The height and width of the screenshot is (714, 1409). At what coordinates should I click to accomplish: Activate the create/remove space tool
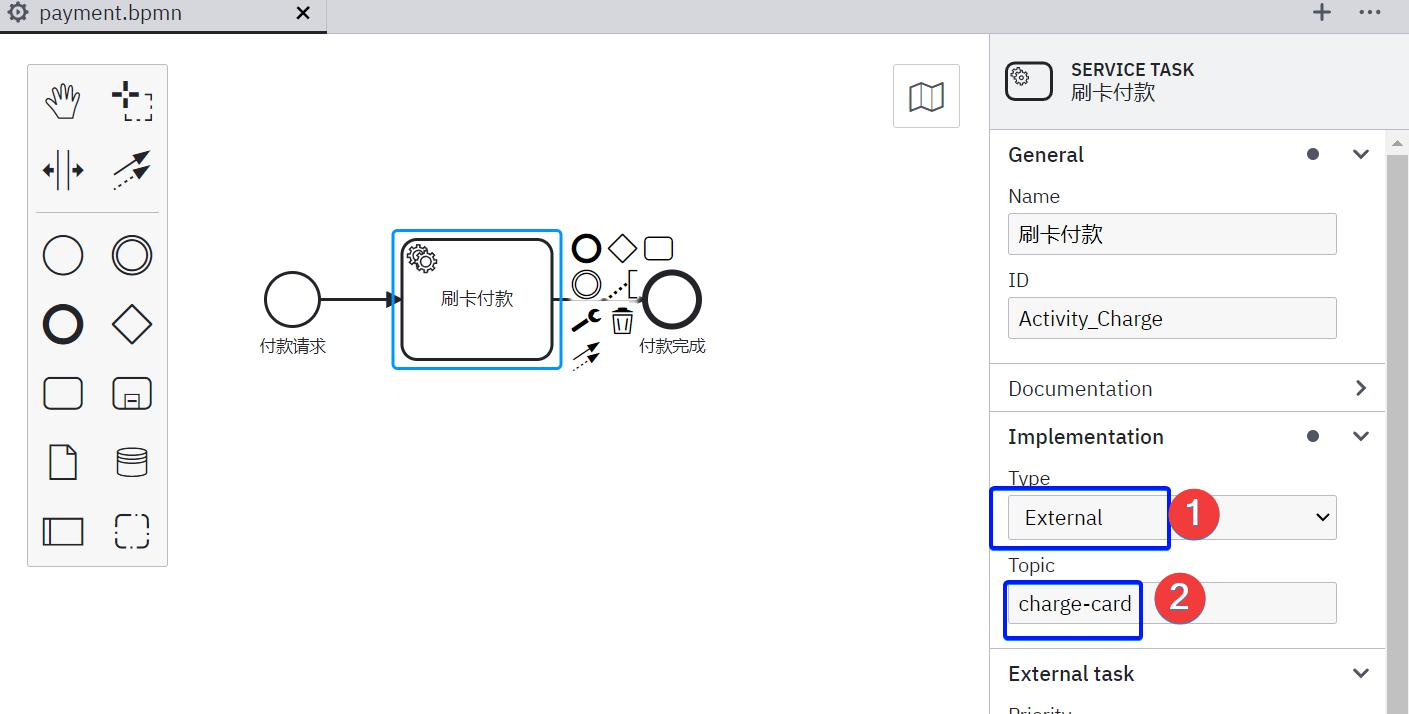tap(63, 170)
